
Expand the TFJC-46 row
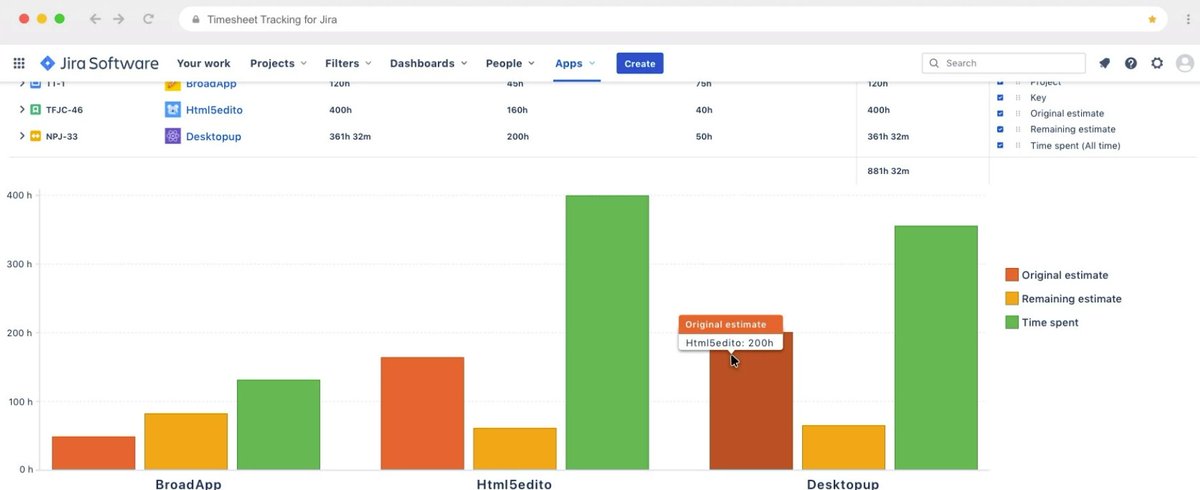coord(22,109)
